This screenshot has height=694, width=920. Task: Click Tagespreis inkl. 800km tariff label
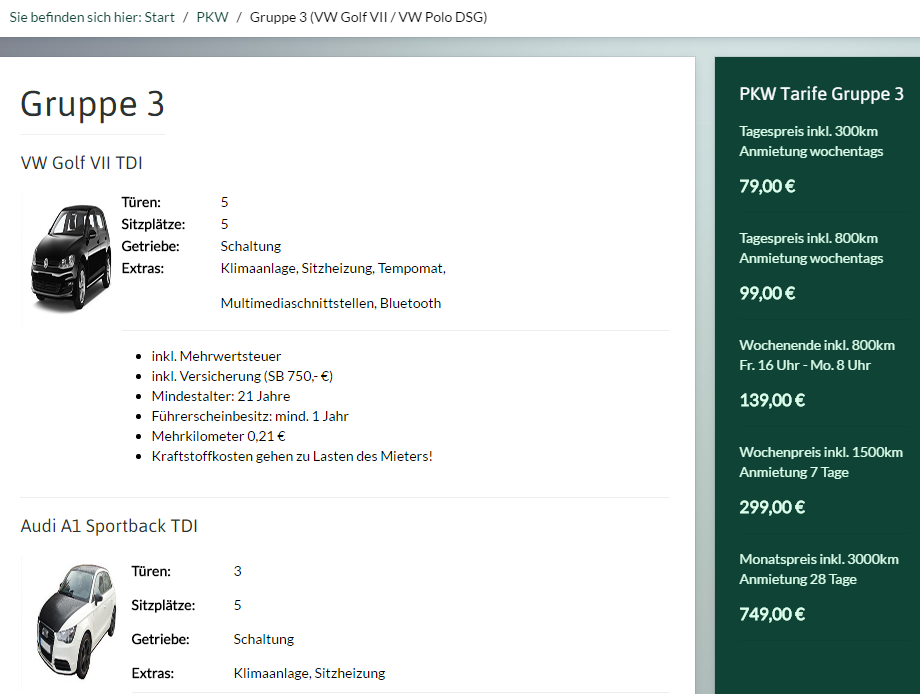pyautogui.click(x=809, y=238)
